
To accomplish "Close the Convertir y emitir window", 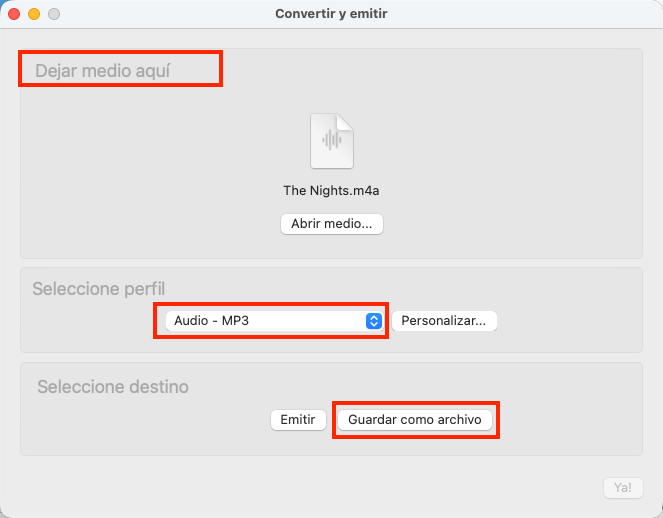I will (14, 14).
